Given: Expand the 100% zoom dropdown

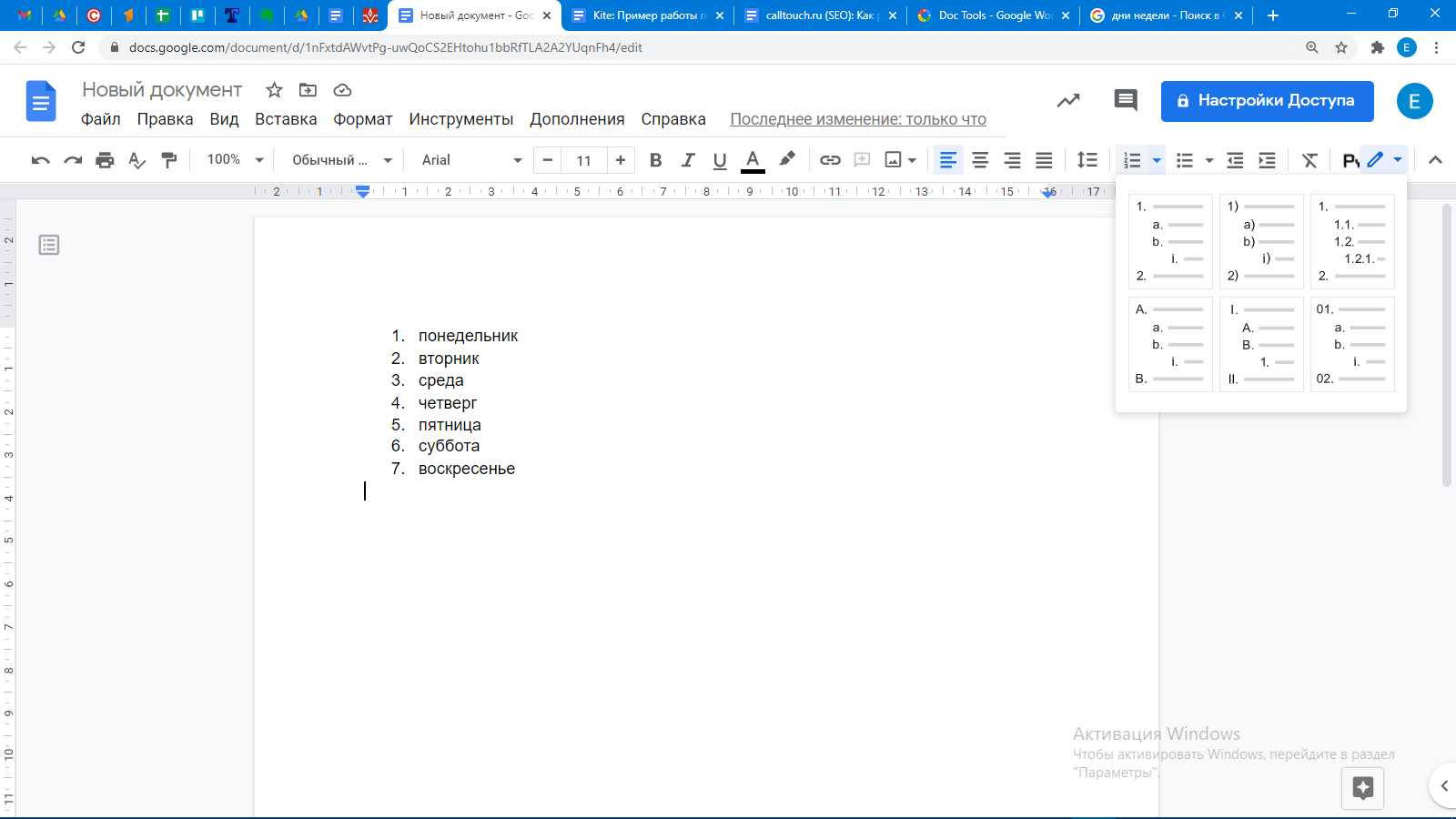Looking at the screenshot, I should pyautogui.click(x=235, y=160).
